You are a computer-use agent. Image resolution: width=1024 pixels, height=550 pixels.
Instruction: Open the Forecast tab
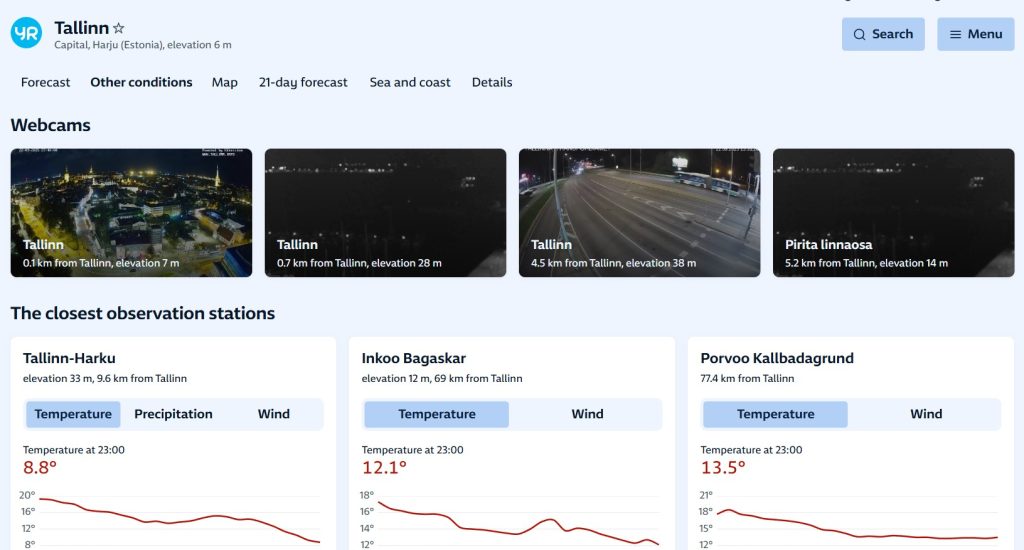point(46,82)
